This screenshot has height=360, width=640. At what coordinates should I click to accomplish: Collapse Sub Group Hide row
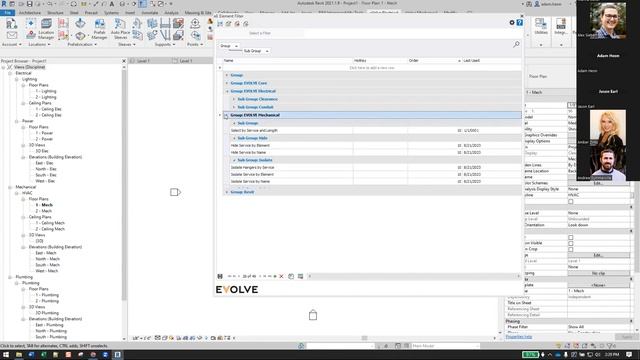pos(234,138)
